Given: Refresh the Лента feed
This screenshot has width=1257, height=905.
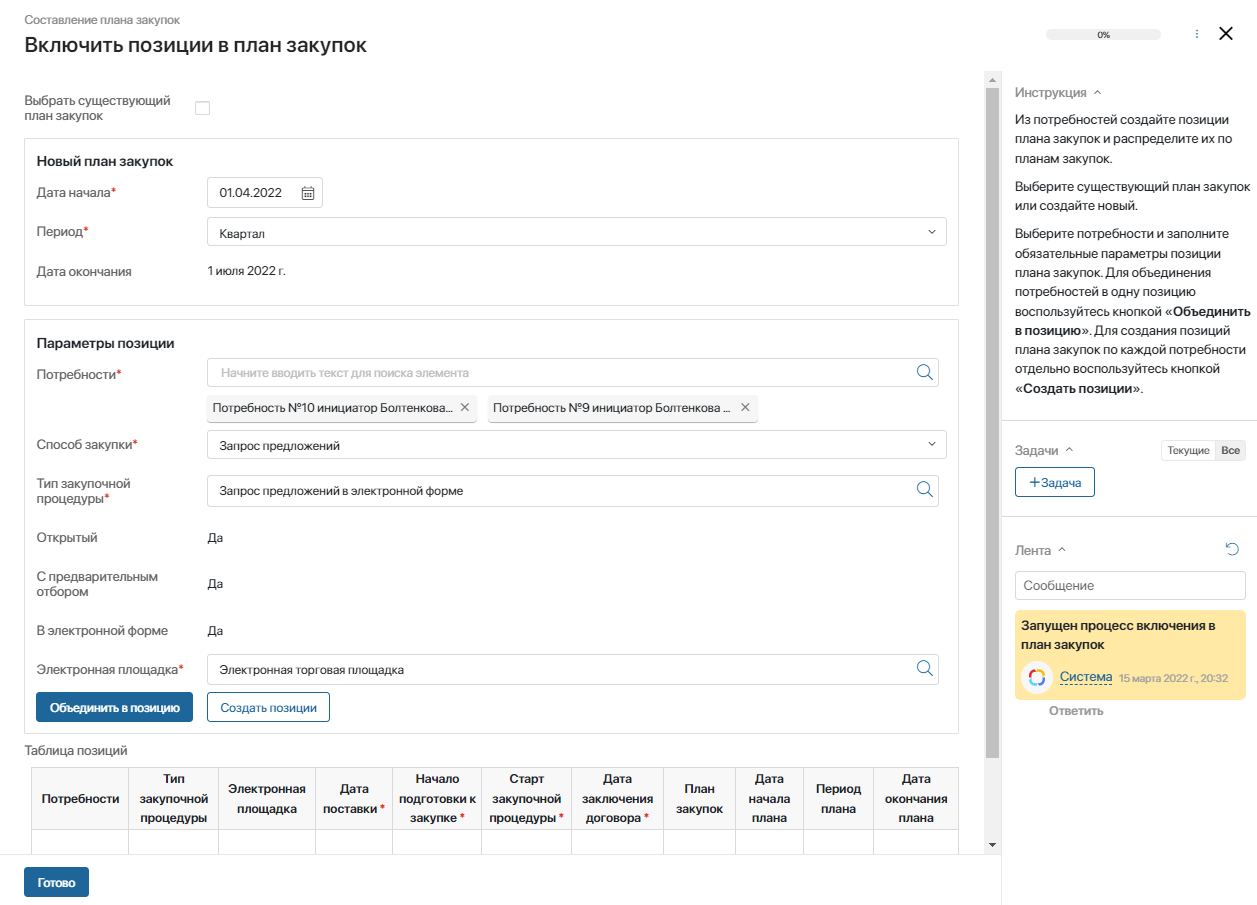Looking at the screenshot, I should [1232, 549].
